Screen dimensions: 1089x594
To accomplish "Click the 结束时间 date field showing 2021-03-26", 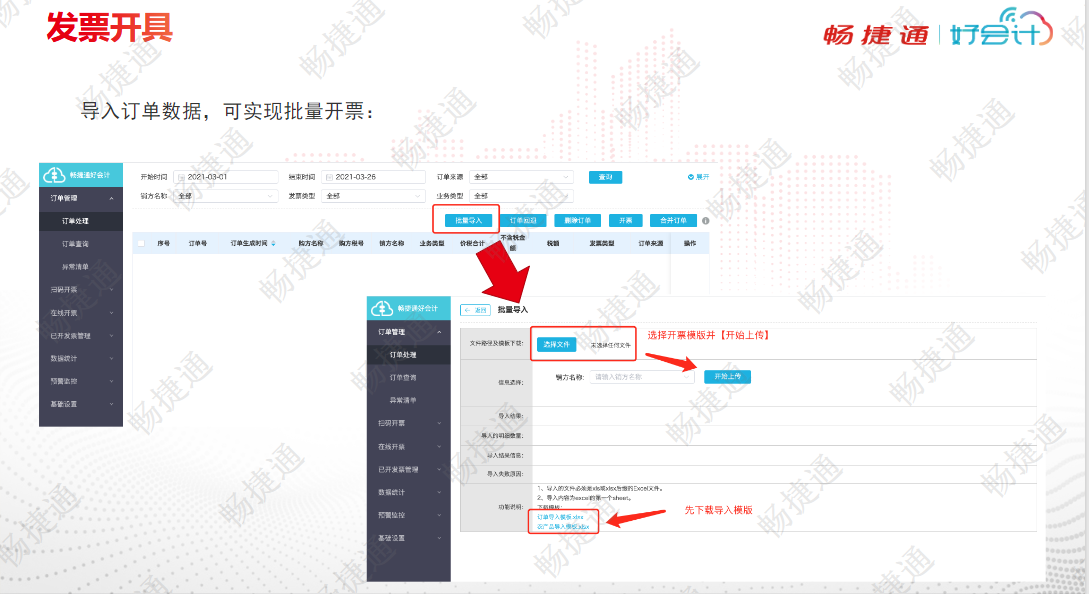I will (x=373, y=177).
